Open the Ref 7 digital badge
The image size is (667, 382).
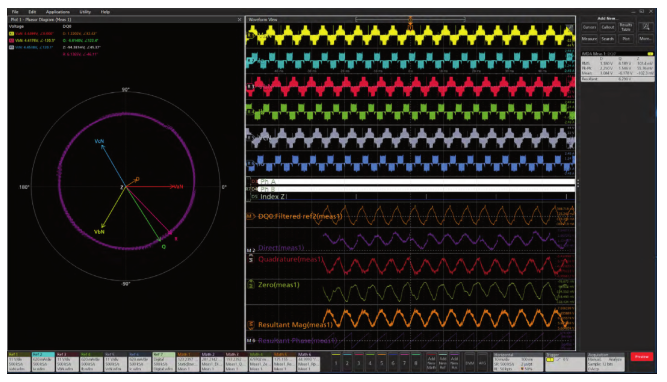tap(164, 362)
